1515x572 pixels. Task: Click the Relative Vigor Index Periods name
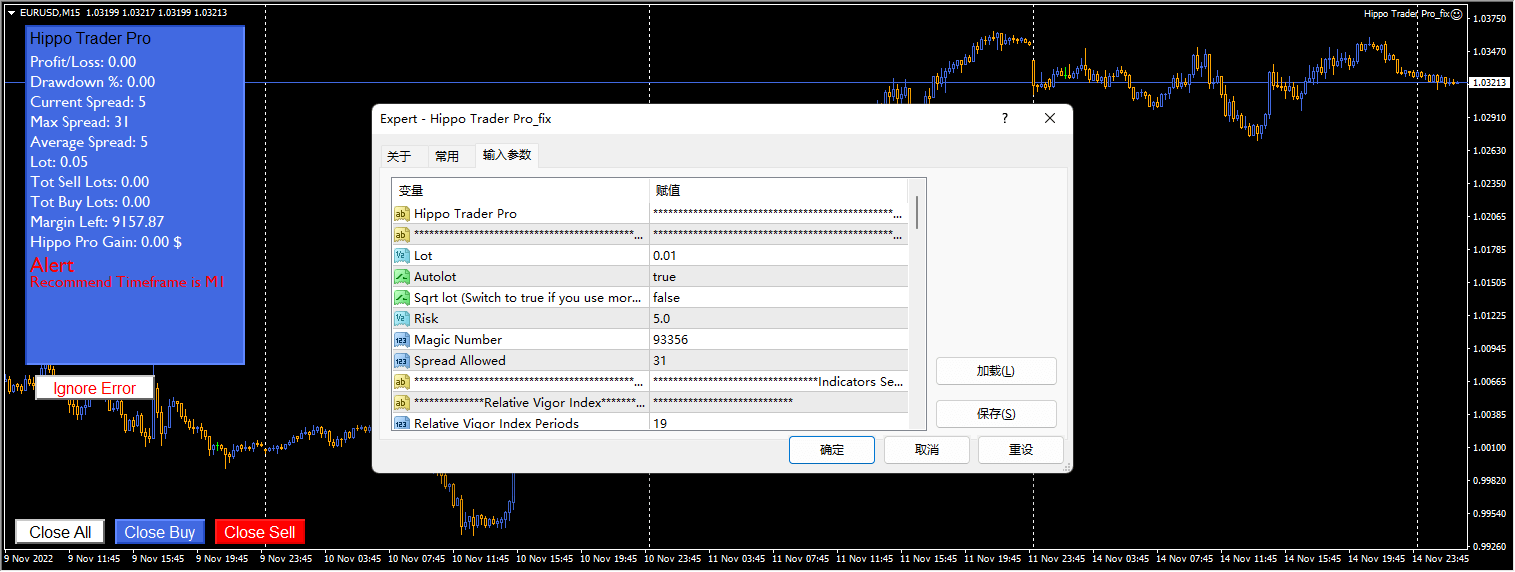[496, 424]
